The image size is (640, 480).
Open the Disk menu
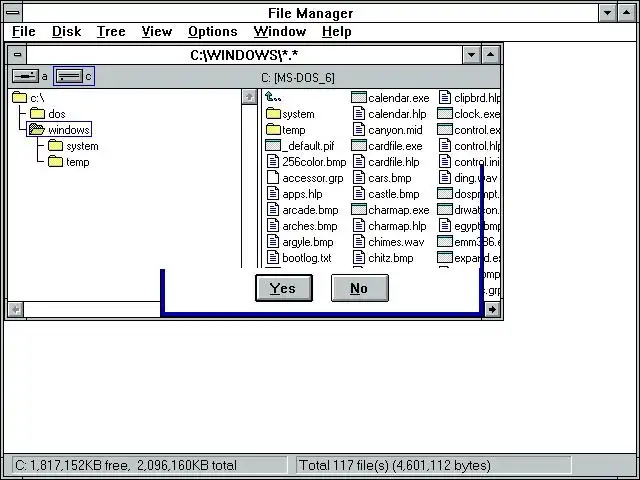tap(67, 31)
